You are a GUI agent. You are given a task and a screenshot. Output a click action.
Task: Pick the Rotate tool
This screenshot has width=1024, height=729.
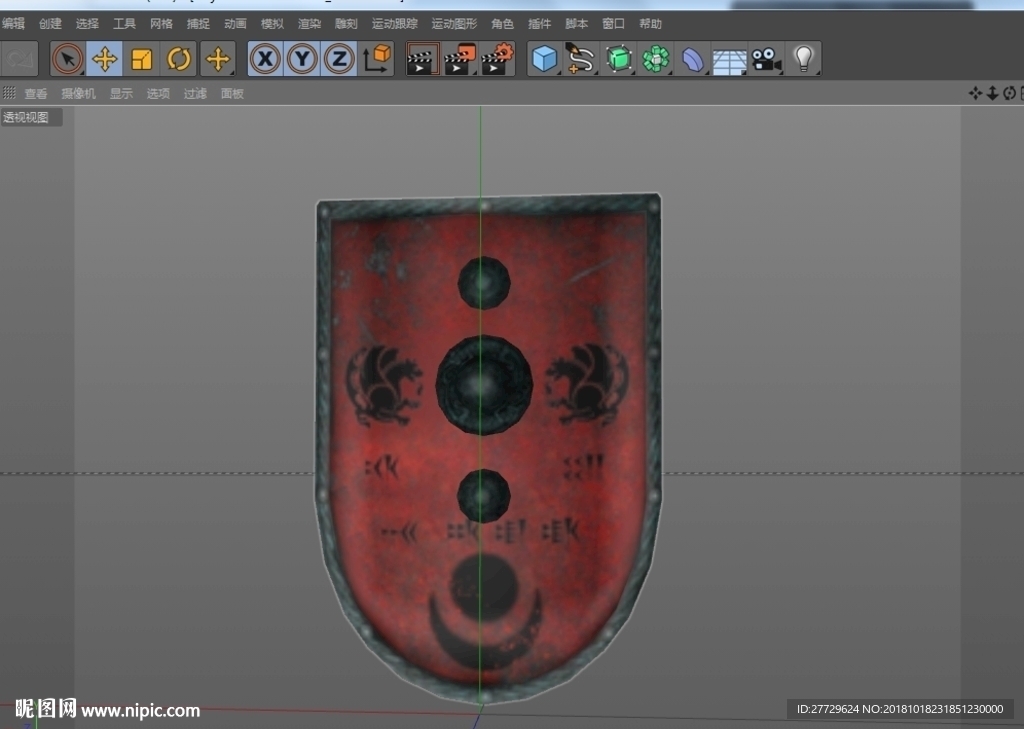coord(178,59)
